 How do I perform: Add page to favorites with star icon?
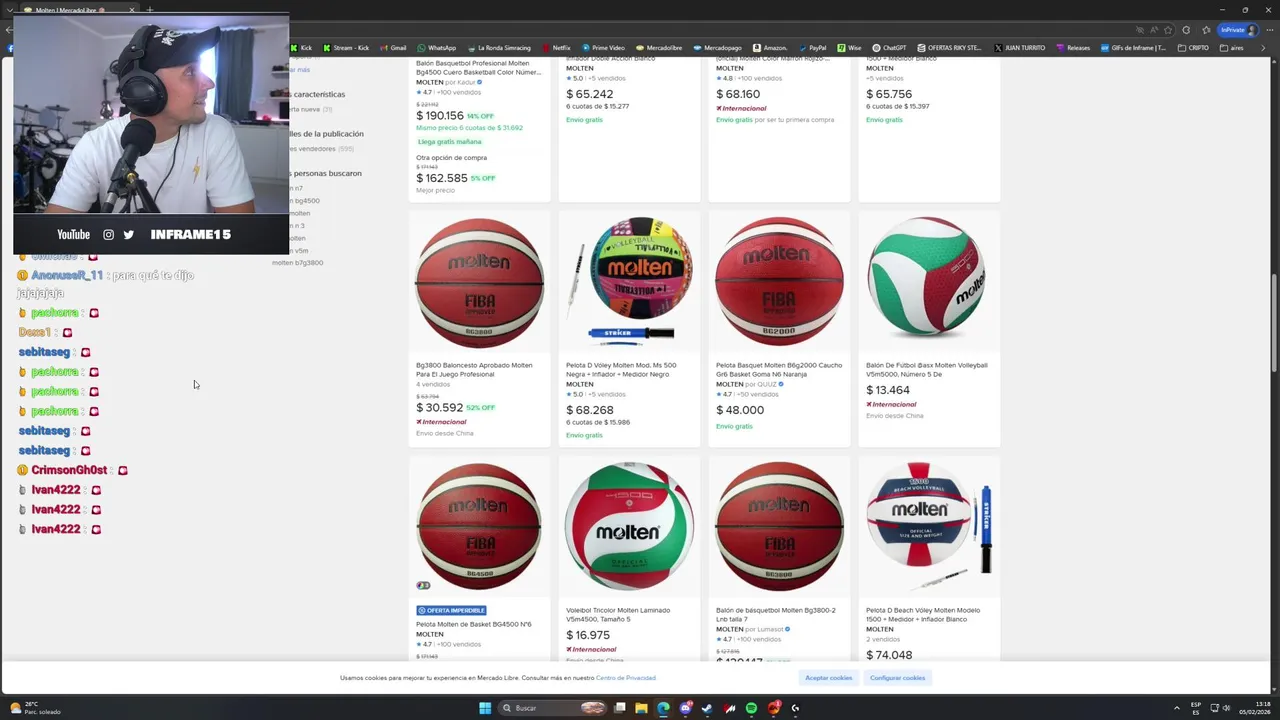click(x=1167, y=30)
